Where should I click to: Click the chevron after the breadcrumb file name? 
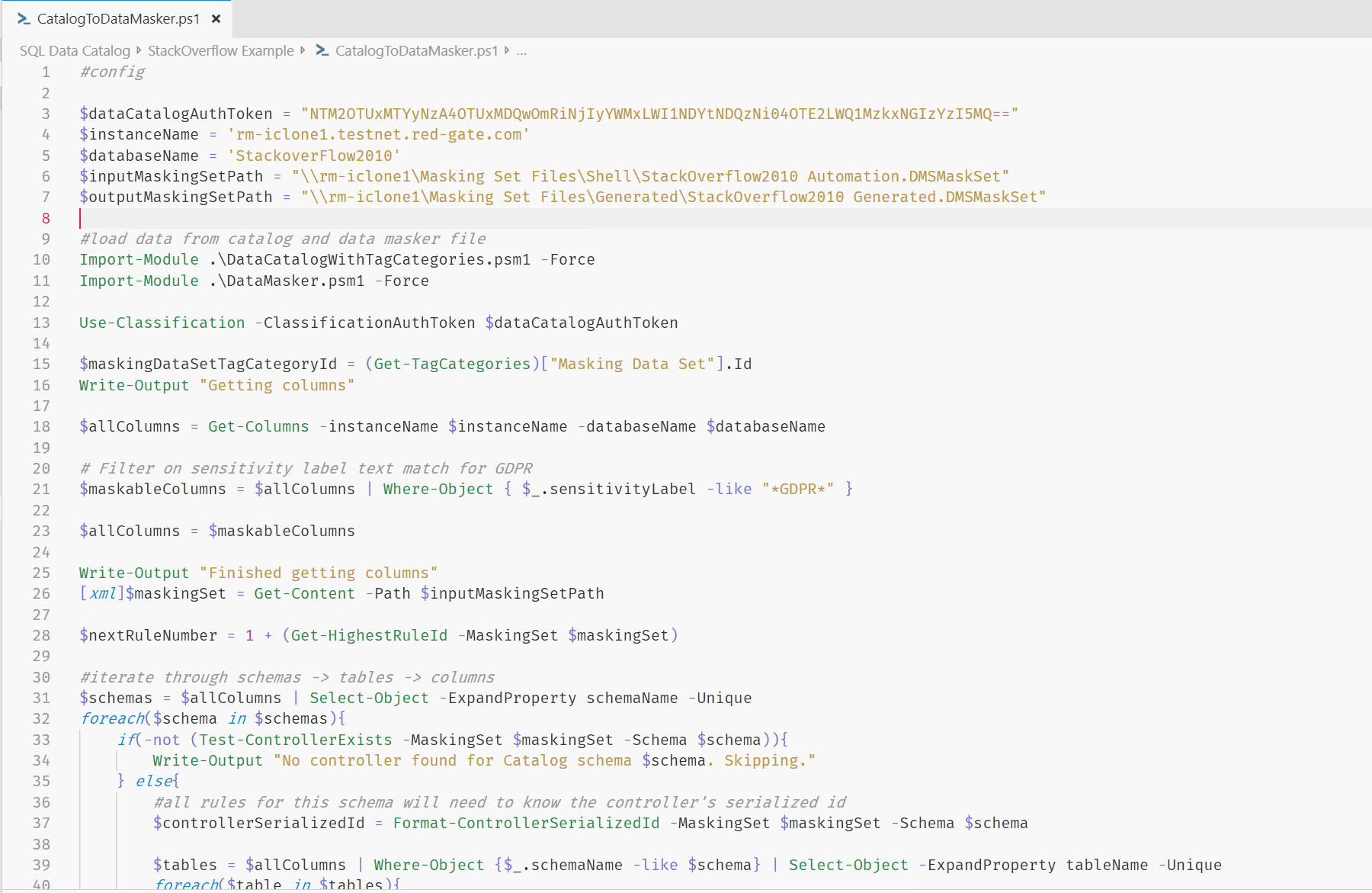point(507,51)
